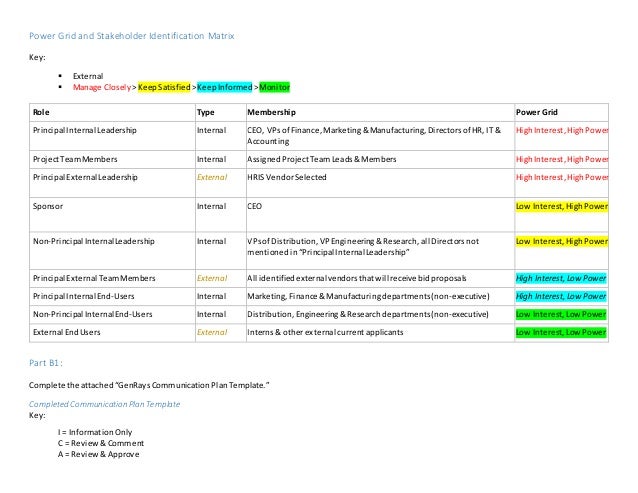Click the yellow 'Keep Satisfied' key label
The width and height of the screenshot is (638, 493).
[164, 87]
